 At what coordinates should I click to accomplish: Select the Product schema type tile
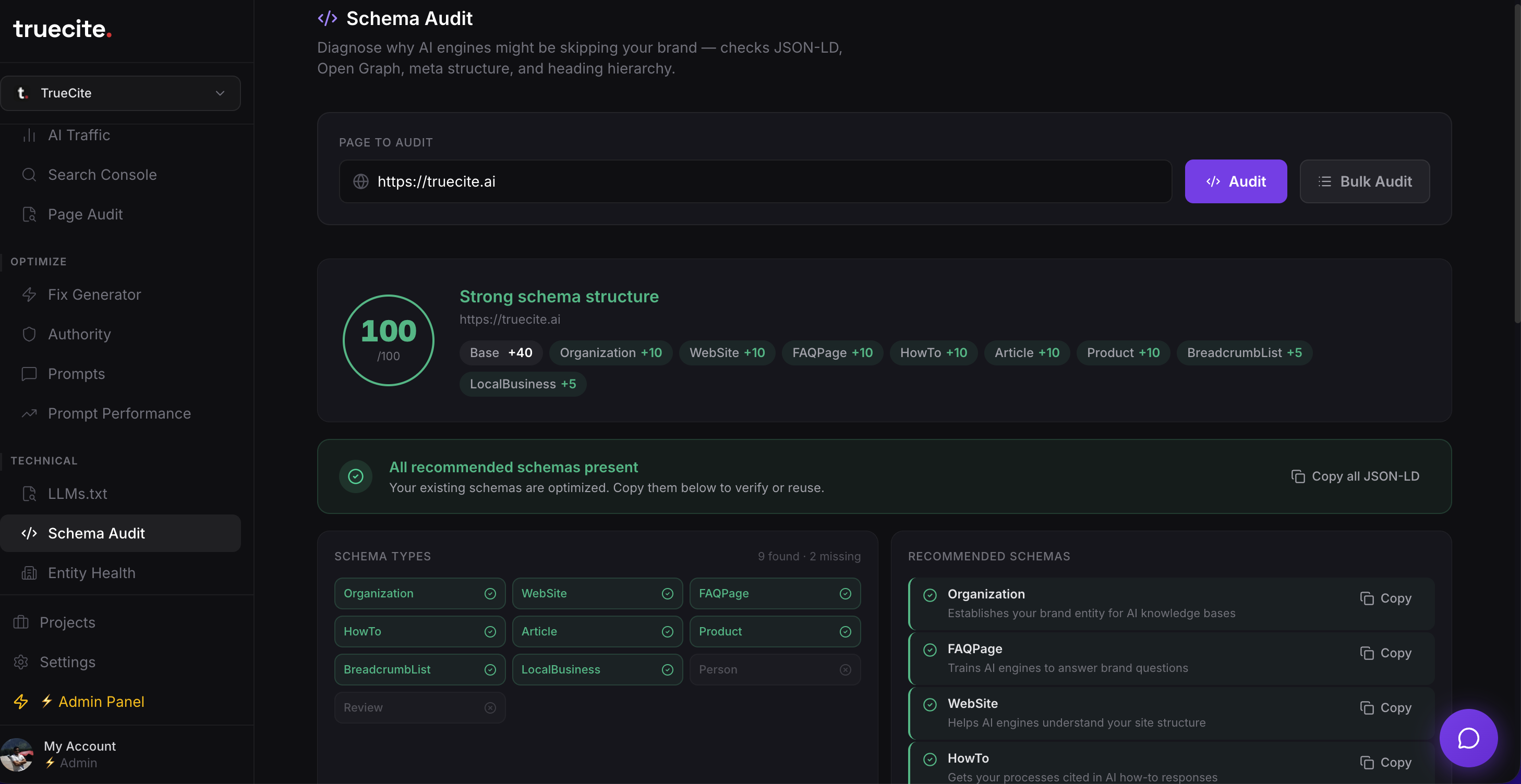[775, 631]
